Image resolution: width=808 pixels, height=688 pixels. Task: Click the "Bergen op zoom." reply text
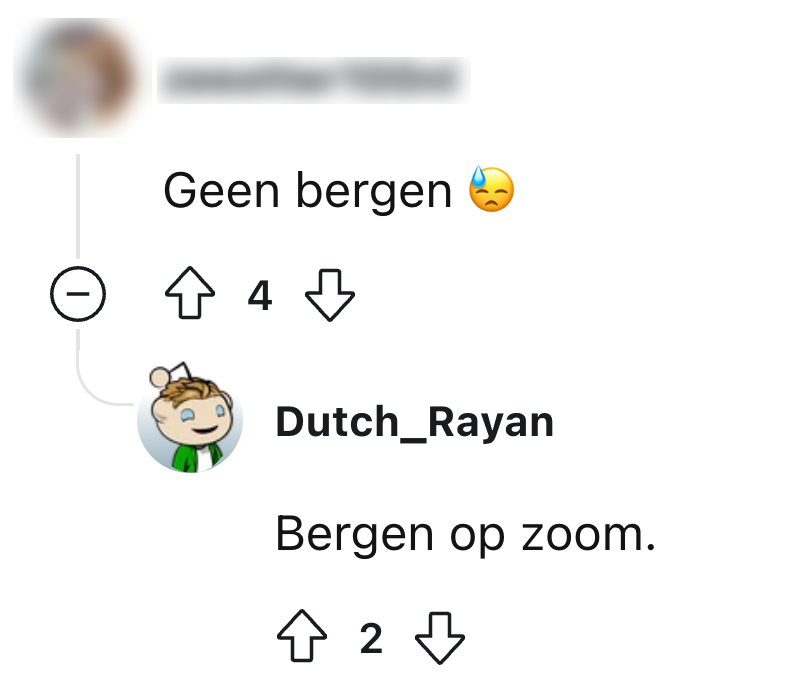coord(466,535)
